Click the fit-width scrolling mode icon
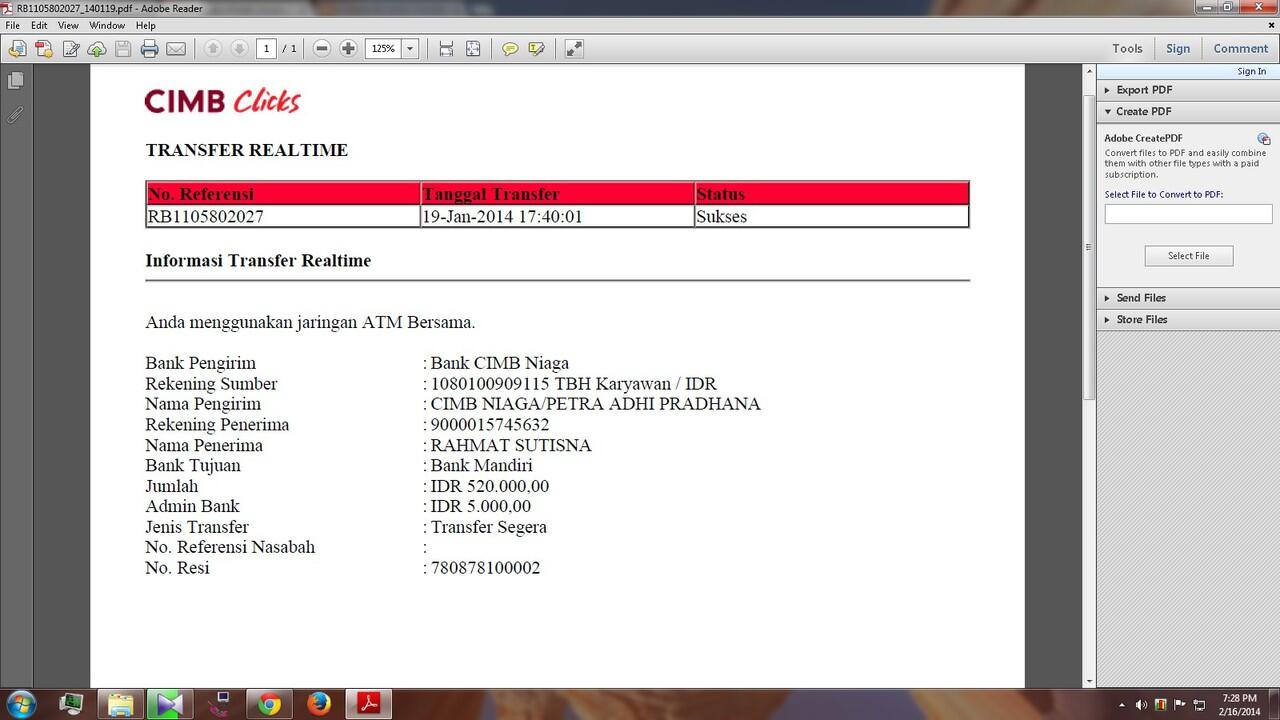This screenshot has height=720, width=1280. pos(446,48)
